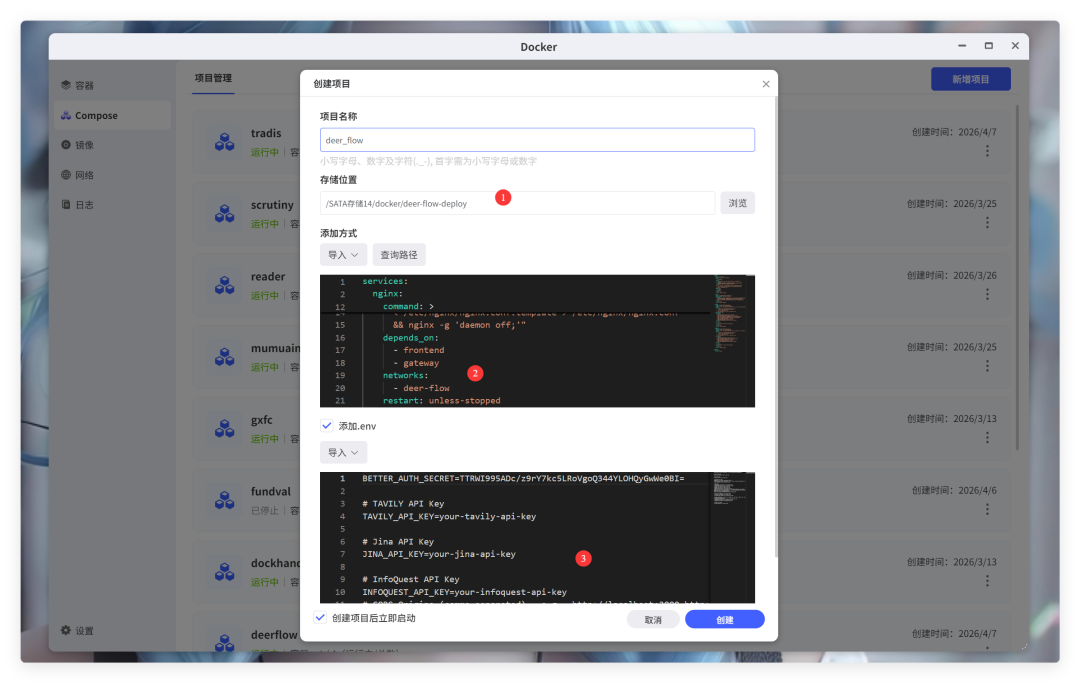Open more options for scrutiny project
This screenshot has width=1080, height=683.
coord(987,222)
